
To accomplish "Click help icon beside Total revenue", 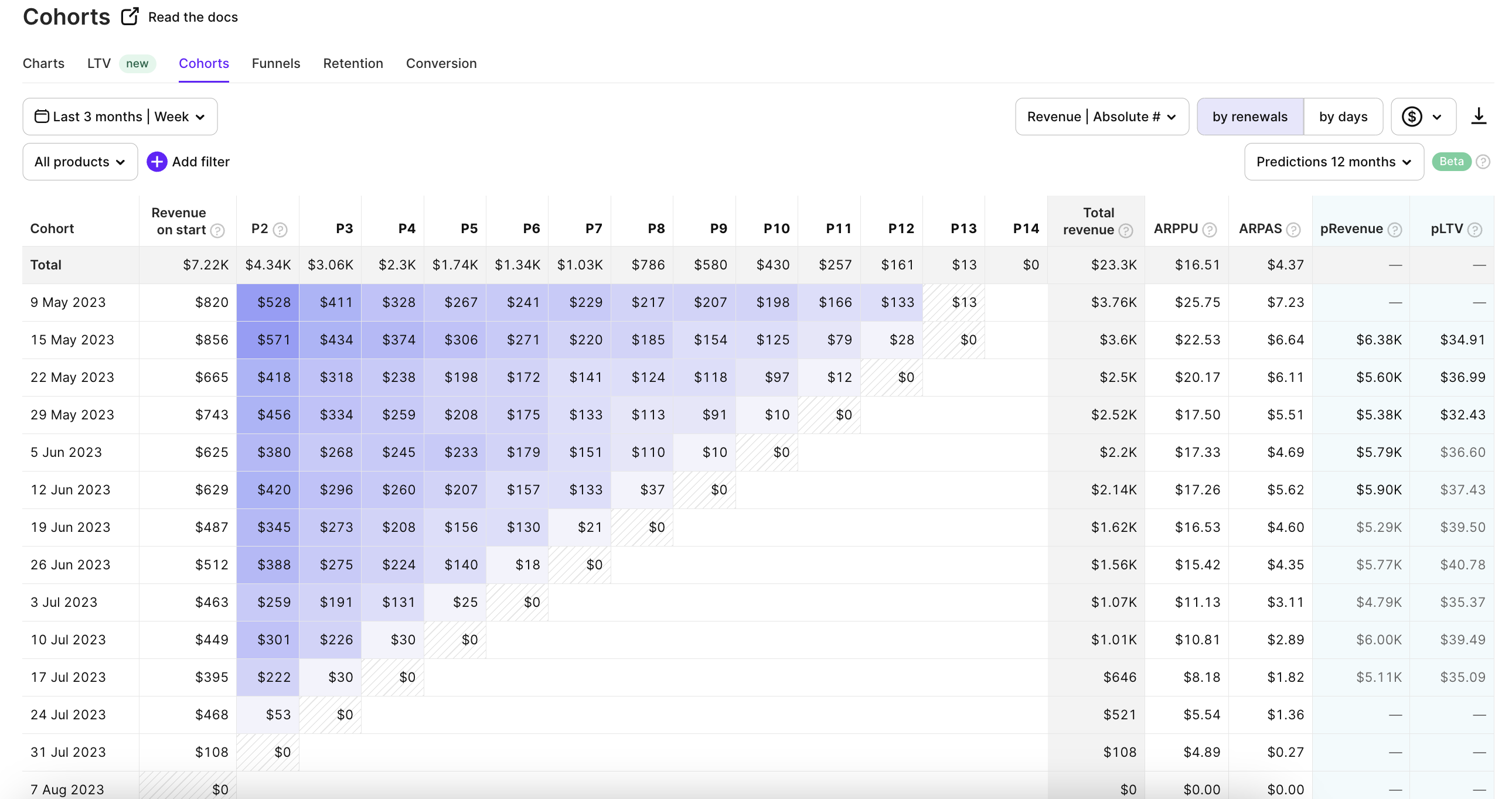I will [x=1125, y=231].
